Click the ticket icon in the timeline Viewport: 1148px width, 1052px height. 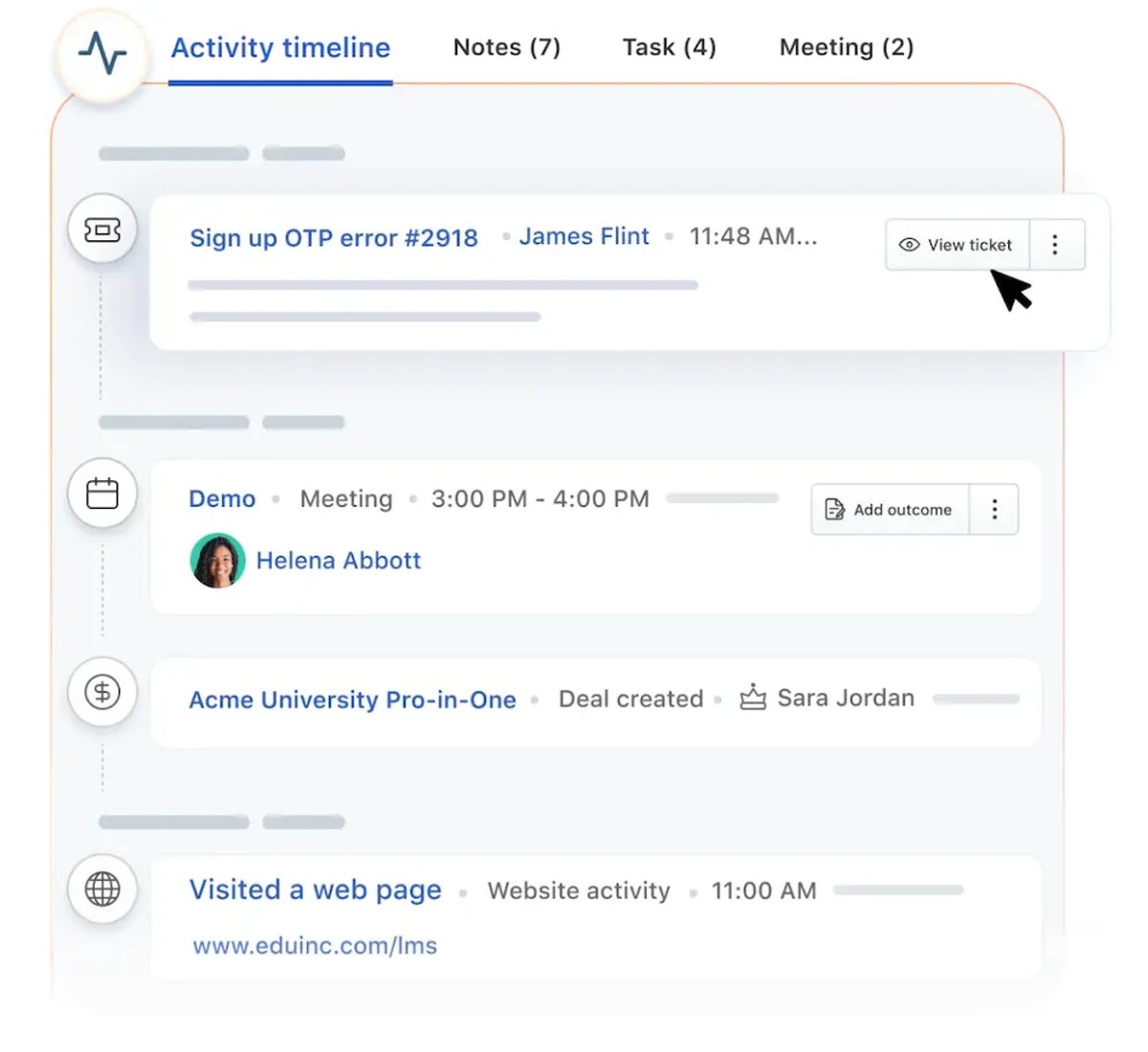click(x=102, y=230)
